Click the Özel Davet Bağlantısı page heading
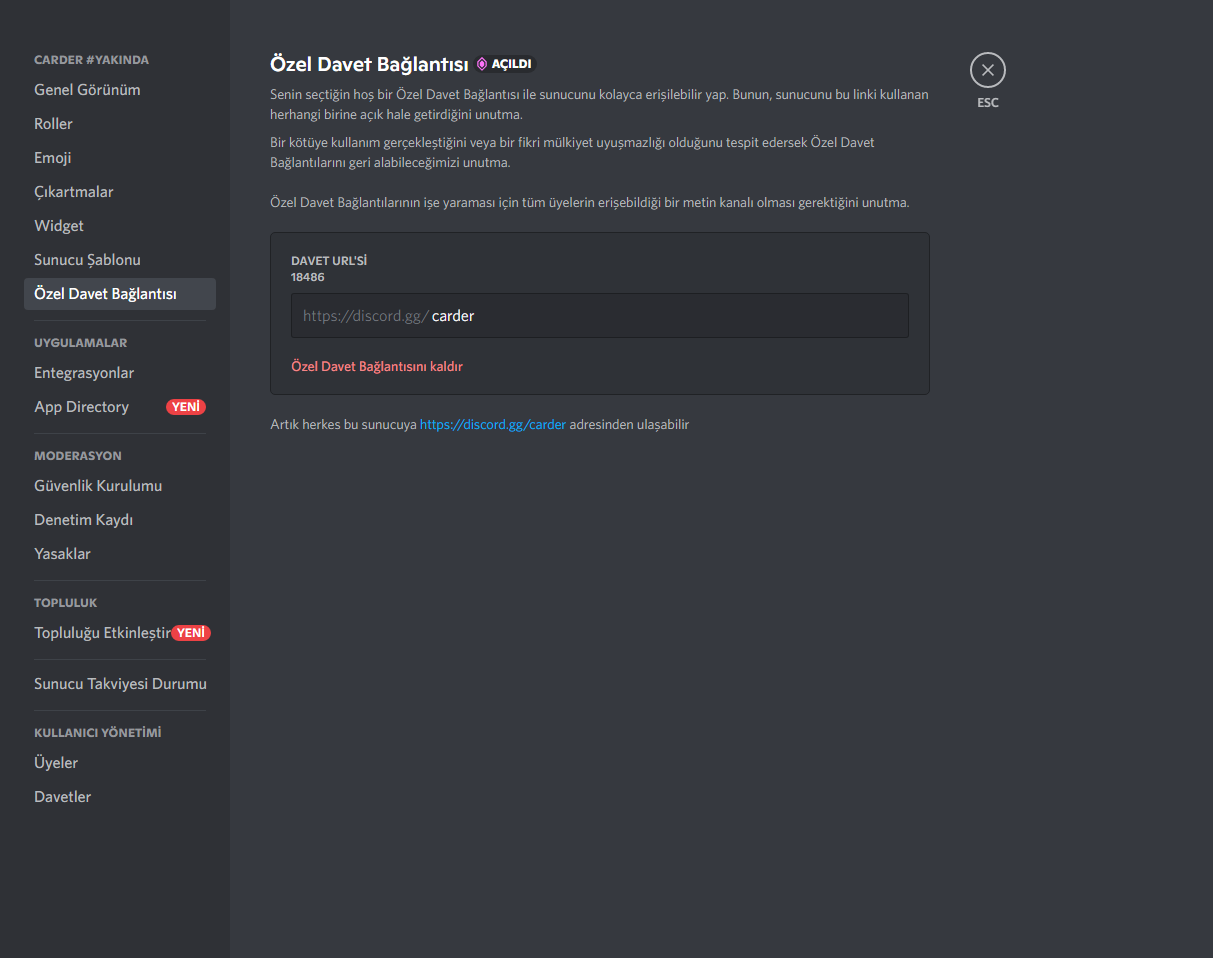The width and height of the screenshot is (1213, 958). coord(369,64)
